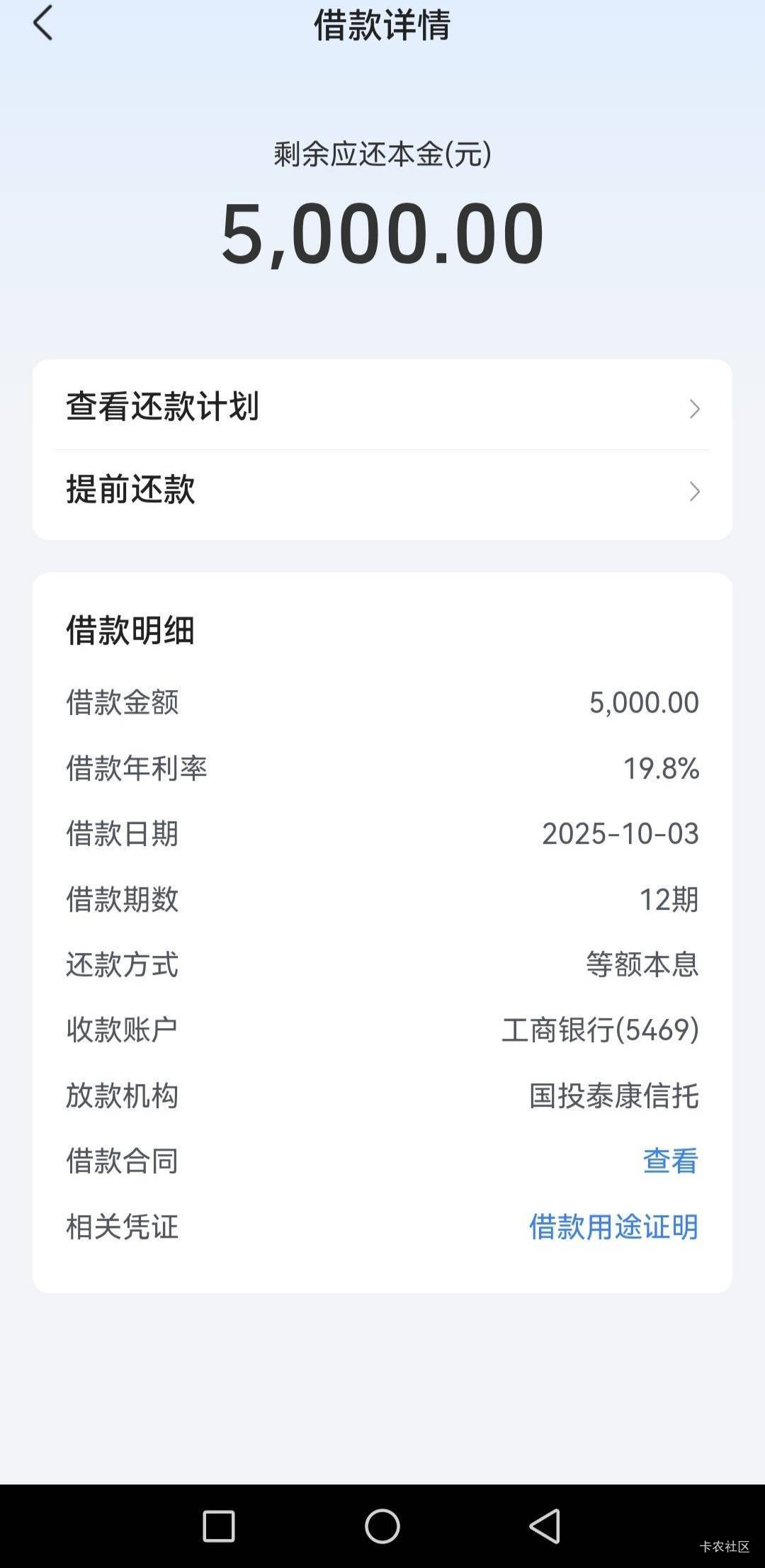Tap the 2025-10-03 loan date value
765x1568 pixels.
pos(620,834)
